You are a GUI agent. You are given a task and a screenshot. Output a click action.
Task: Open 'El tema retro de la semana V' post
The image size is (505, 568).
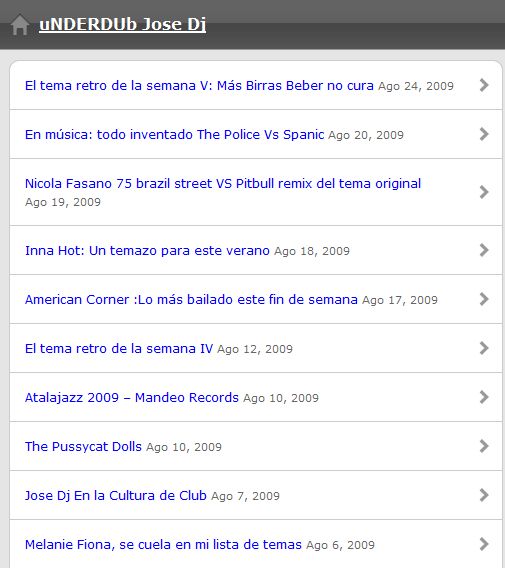199,85
